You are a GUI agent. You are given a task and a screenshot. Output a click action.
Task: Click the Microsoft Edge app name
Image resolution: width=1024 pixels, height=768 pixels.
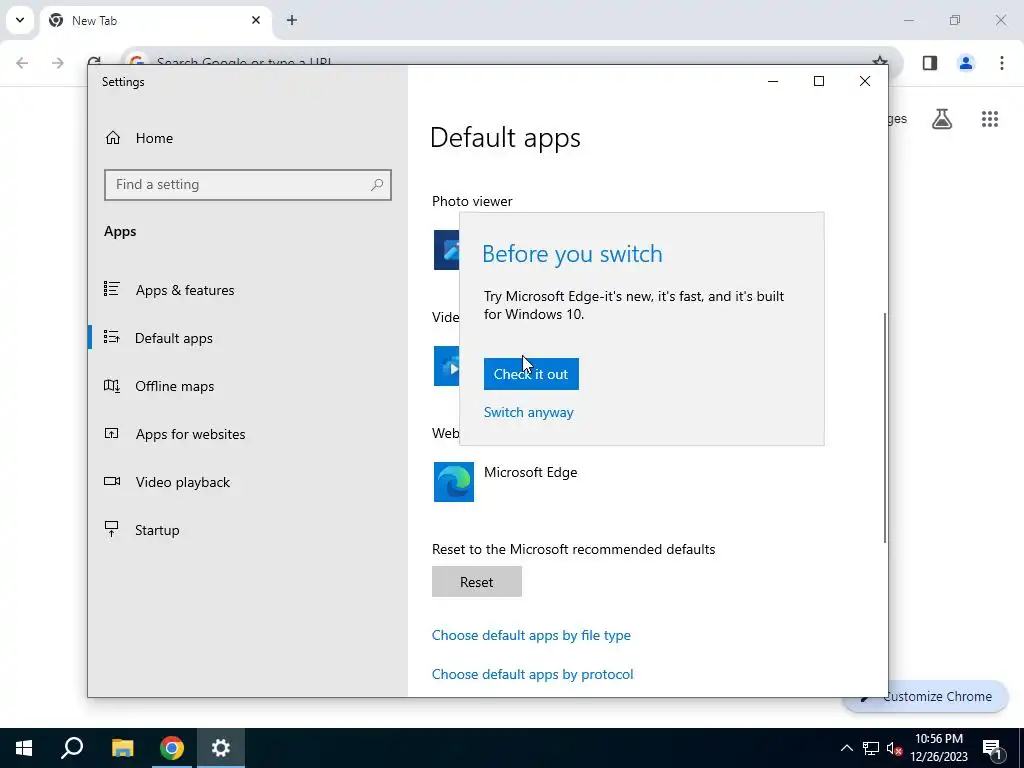click(530, 472)
